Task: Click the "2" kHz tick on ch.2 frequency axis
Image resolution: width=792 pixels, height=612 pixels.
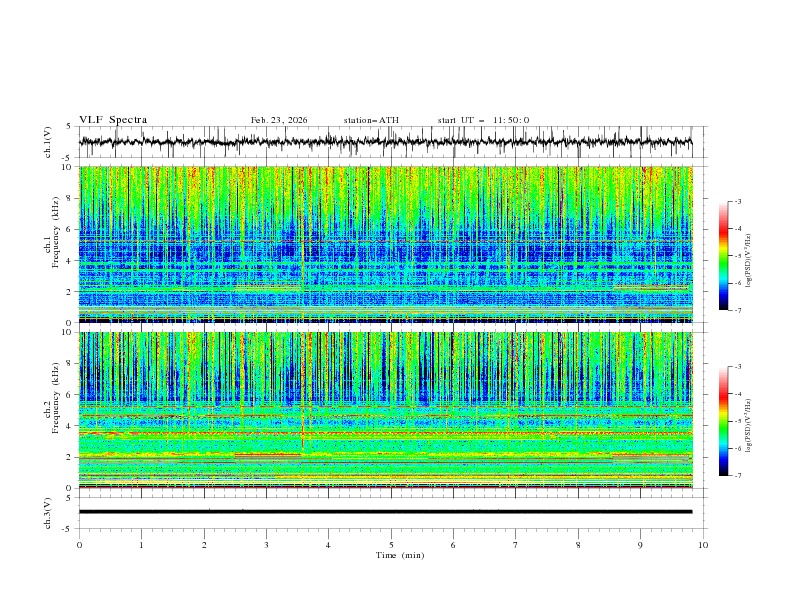Action: (70, 457)
